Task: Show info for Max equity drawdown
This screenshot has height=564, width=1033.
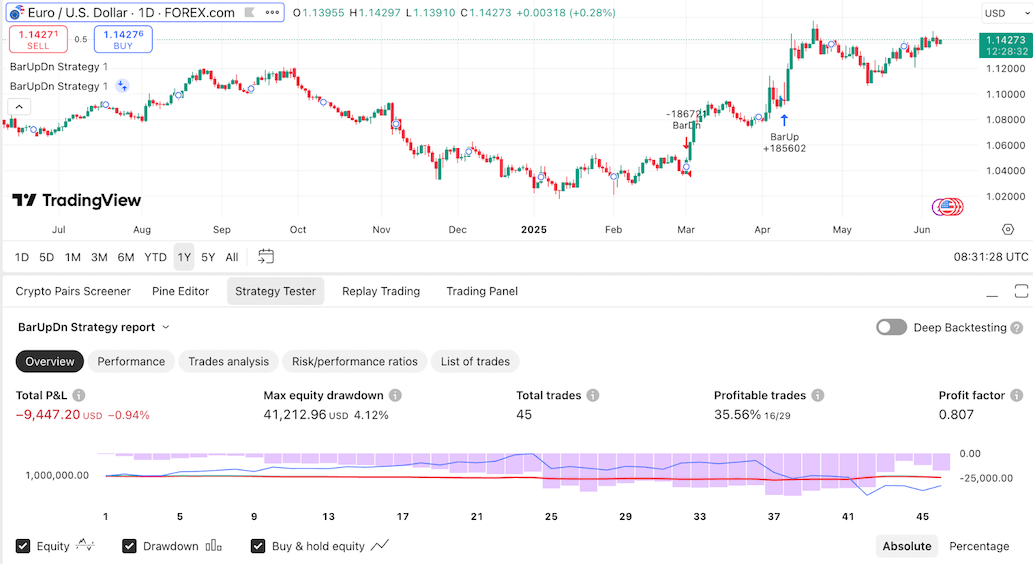Action: tap(395, 395)
